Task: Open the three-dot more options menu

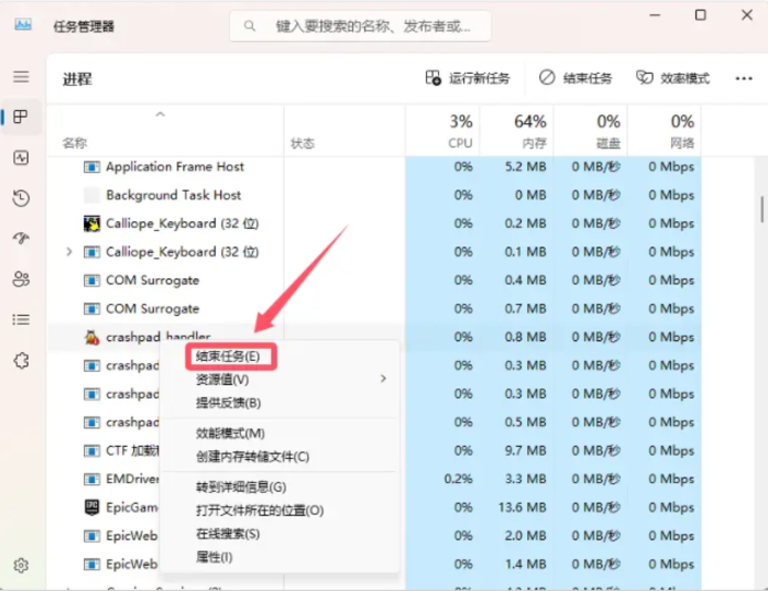Action: coord(744,78)
